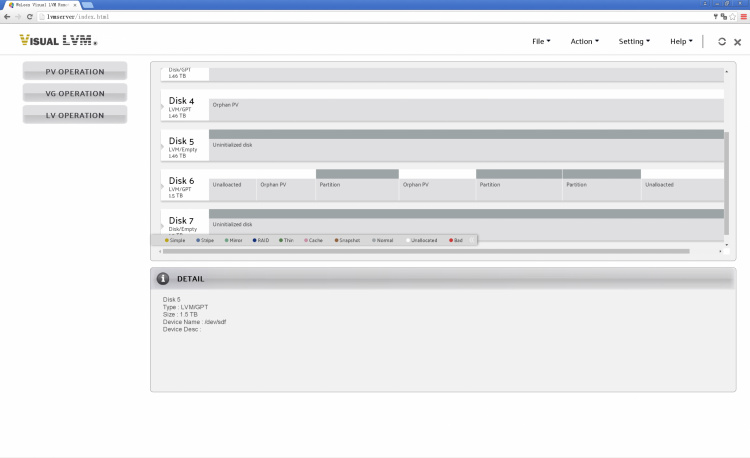
Task: Open the Action dropdown menu
Action: pyautogui.click(x=584, y=41)
